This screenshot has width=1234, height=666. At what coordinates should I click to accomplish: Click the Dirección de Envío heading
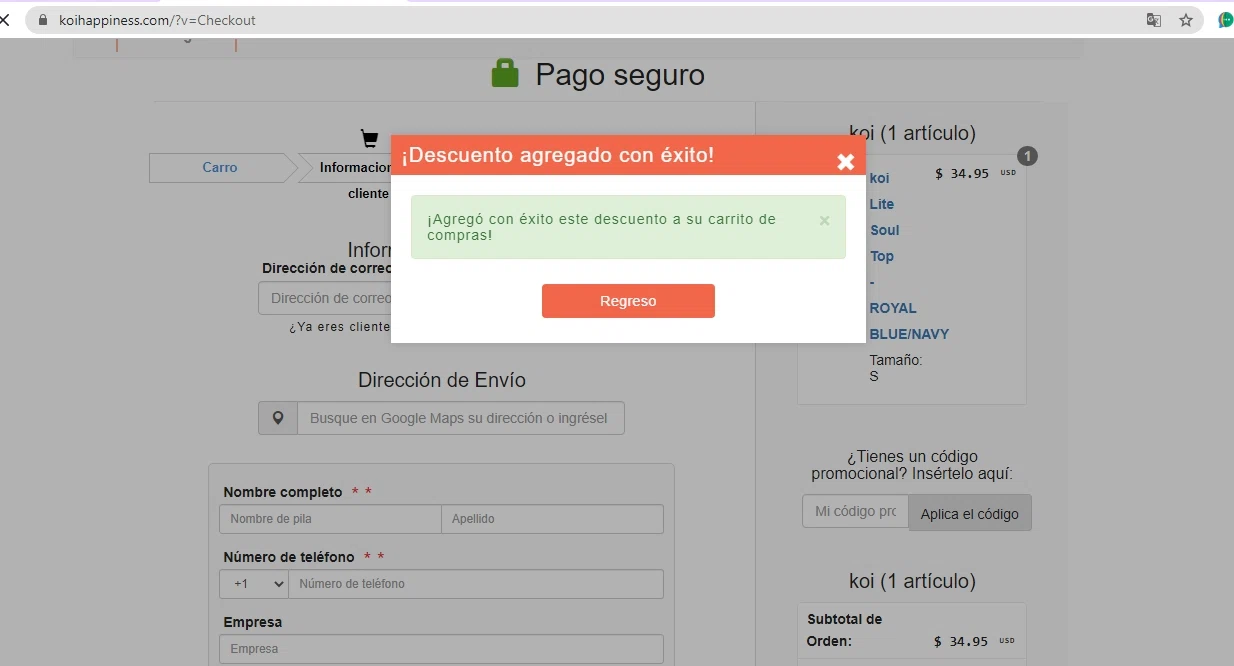pyautogui.click(x=442, y=380)
